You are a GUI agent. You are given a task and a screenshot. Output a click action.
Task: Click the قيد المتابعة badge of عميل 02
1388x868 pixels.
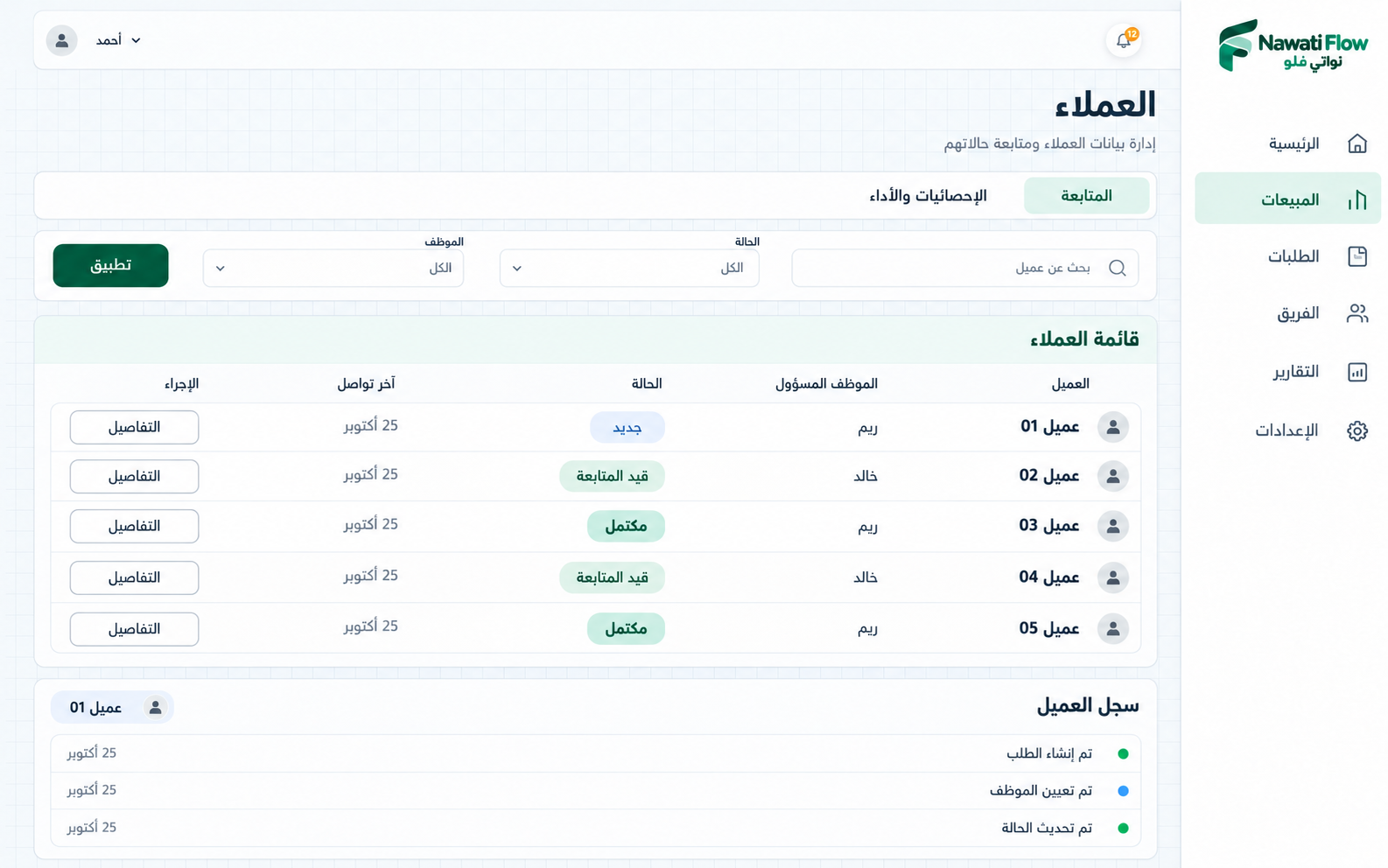[x=612, y=476]
